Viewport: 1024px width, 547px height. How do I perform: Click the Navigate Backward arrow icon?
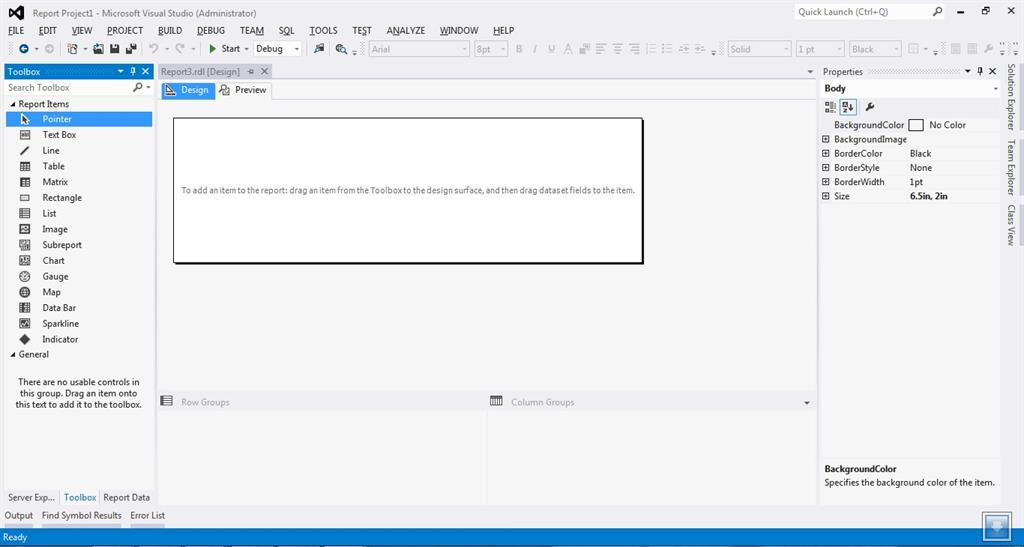24,49
